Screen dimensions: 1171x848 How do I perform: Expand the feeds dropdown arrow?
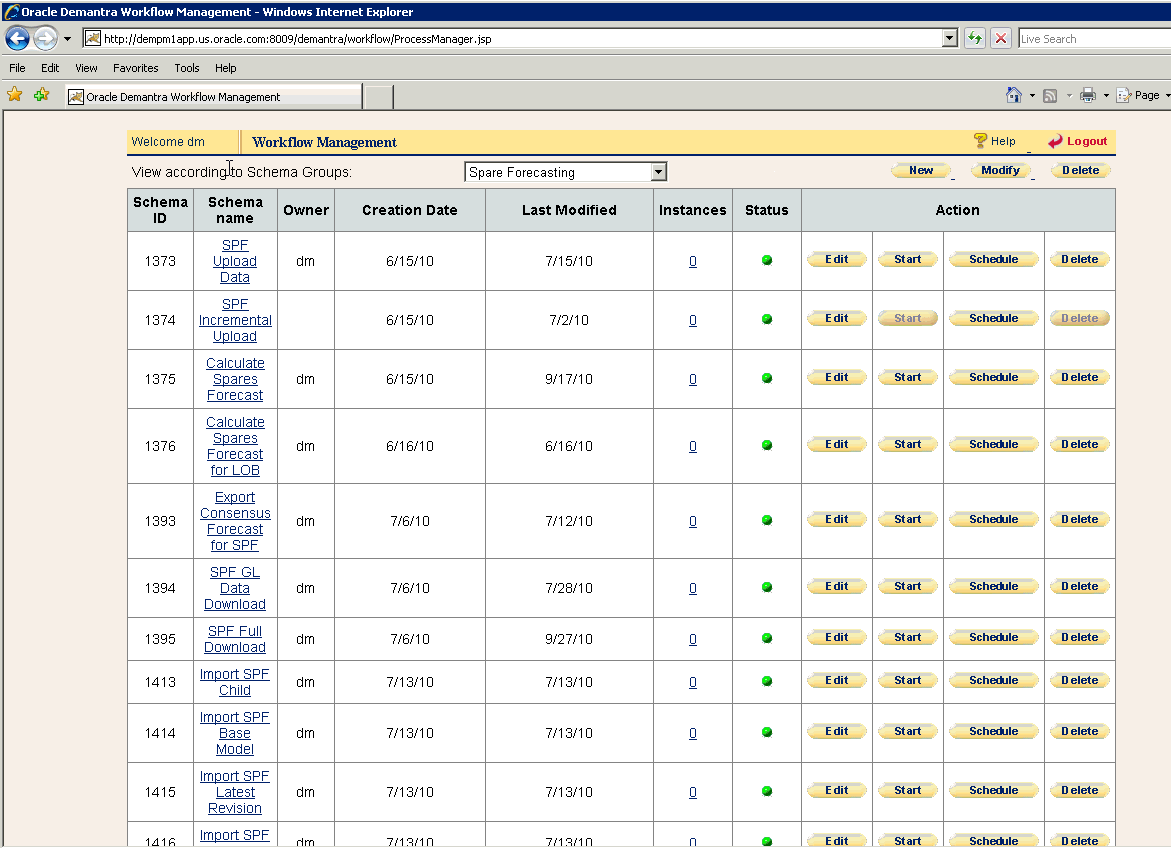(1069, 96)
